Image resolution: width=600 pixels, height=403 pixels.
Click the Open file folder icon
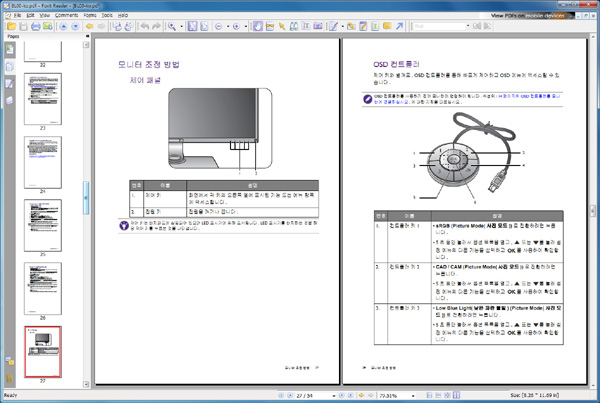pos(8,25)
